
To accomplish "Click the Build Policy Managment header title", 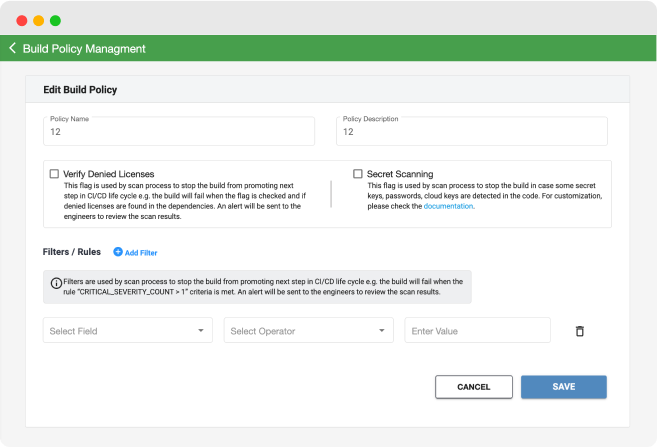I will pyautogui.click(x=84, y=48).
